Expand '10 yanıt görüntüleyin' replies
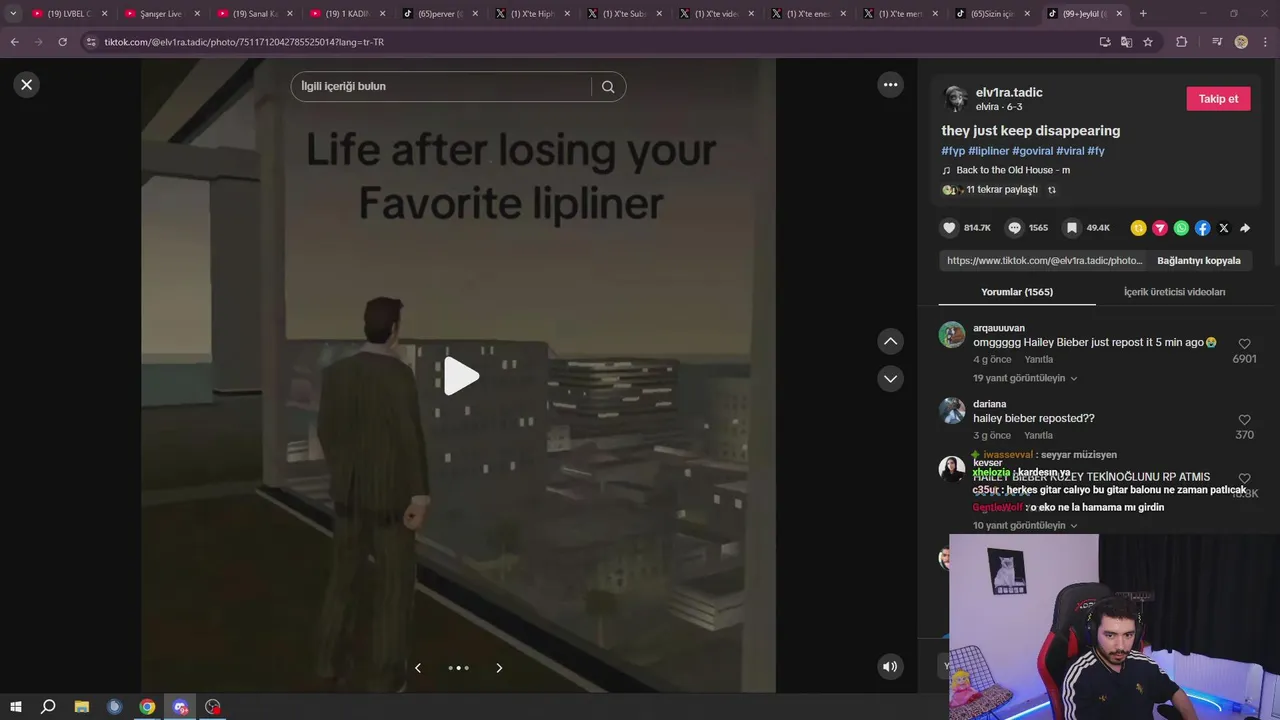The image size is (1280, 720). [1025, 526]
